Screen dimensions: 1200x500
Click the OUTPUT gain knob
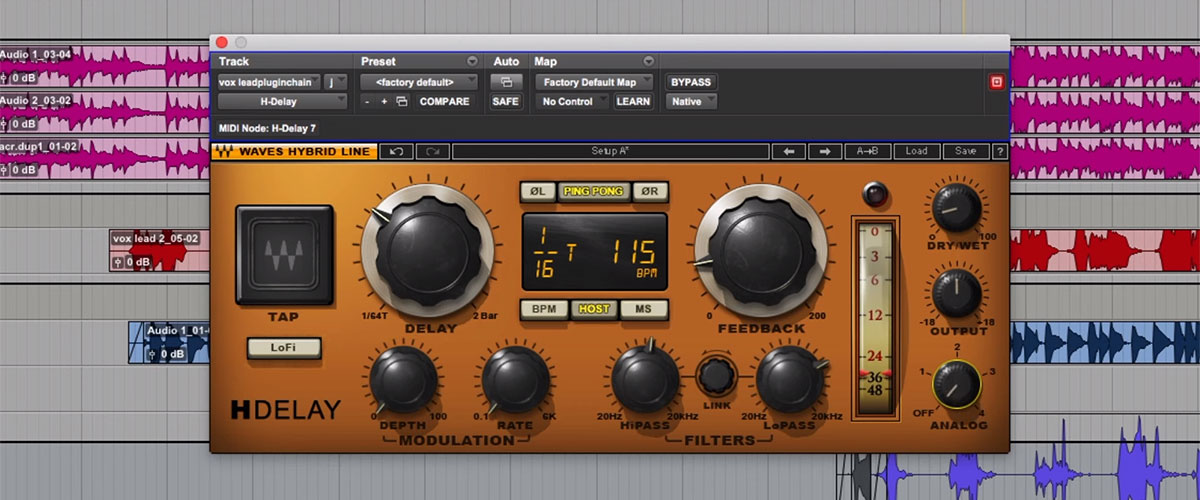pos(957,294)
